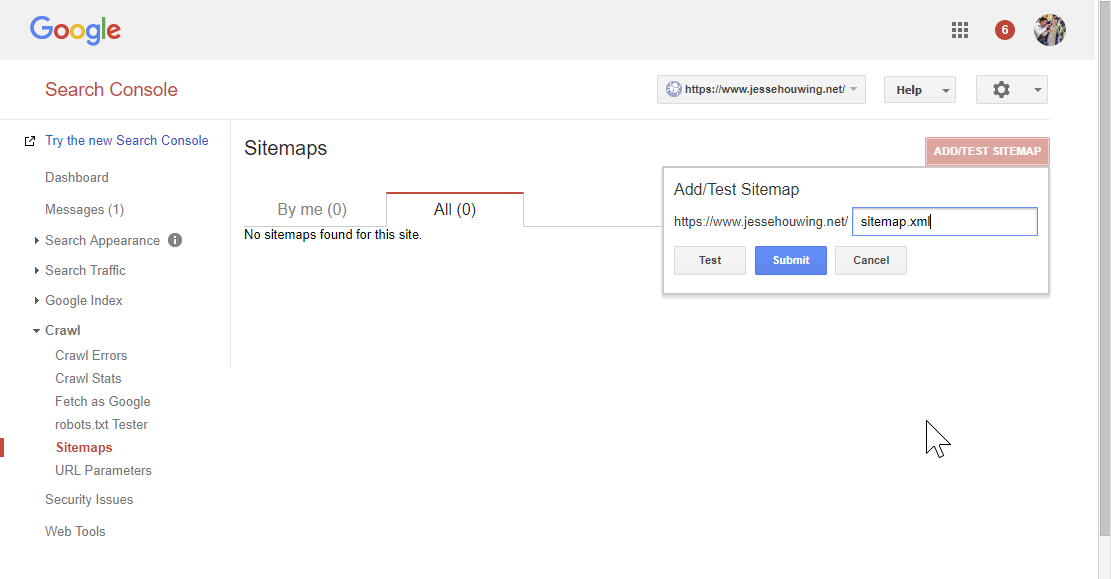Open Security Issues
Image resolution: width=1111 pixels, height=579 pixels.
89,500
